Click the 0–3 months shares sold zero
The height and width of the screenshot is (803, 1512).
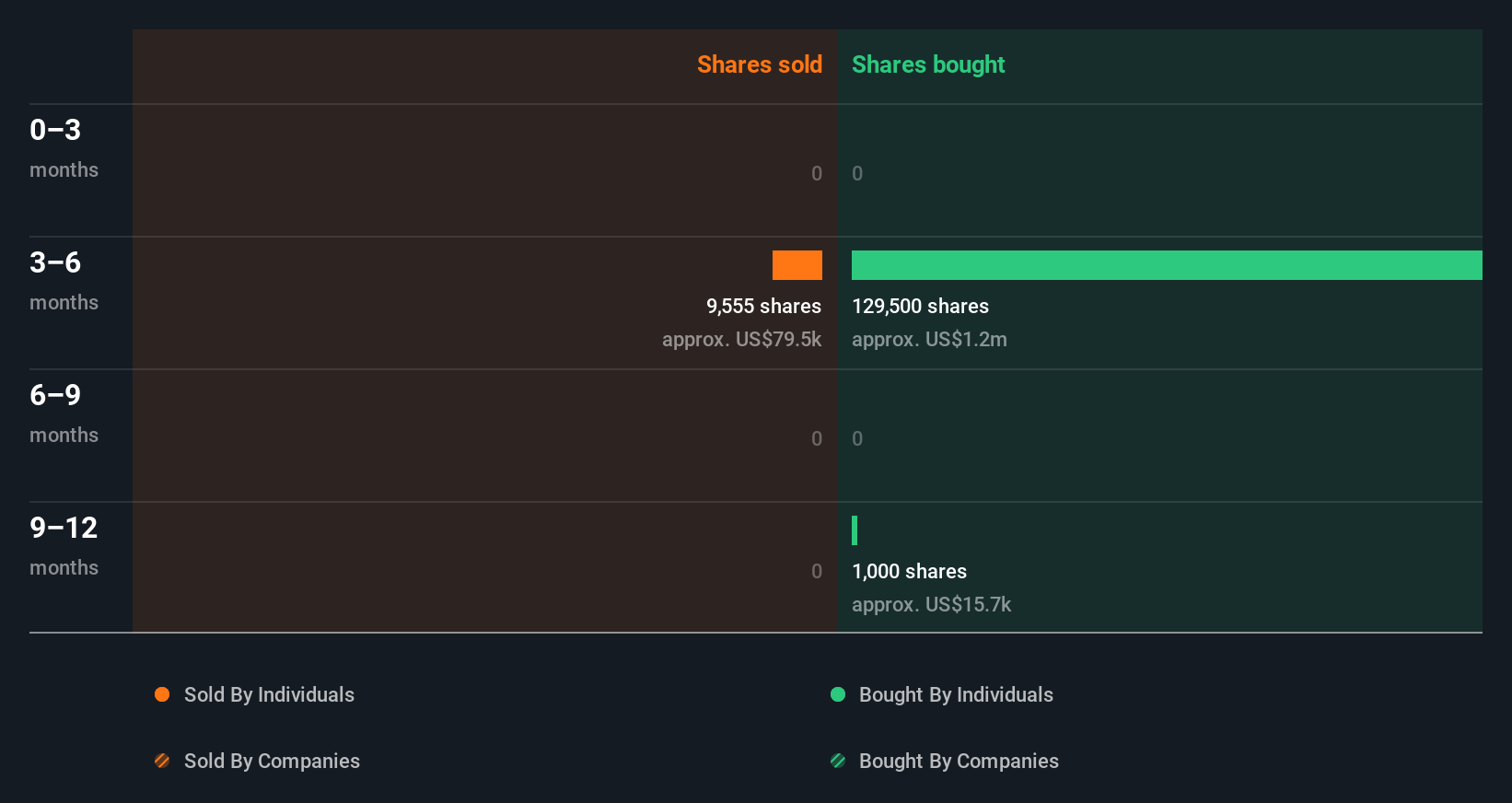(x=817, y=173)
